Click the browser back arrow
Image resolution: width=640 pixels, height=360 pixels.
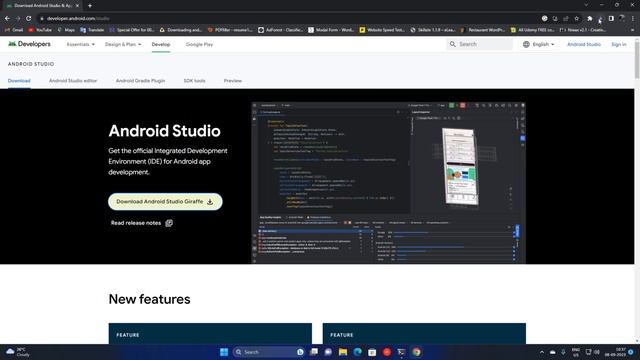[7, 18]
